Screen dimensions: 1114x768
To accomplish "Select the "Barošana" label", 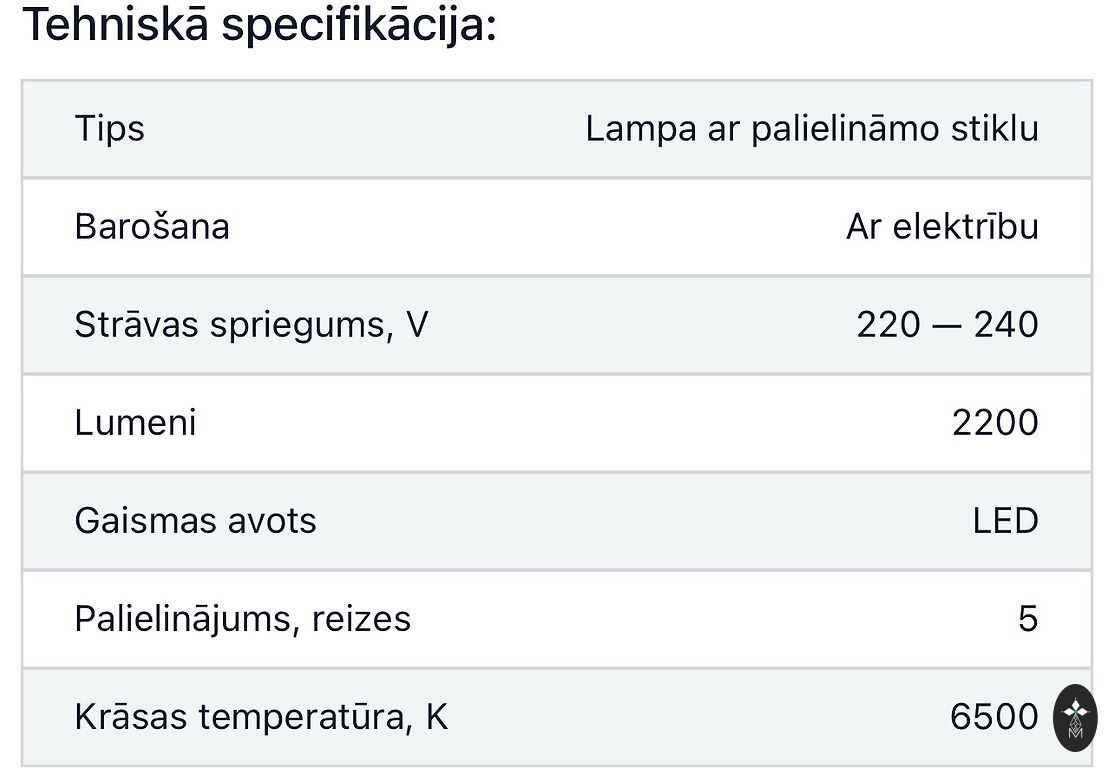I will pyautogui.click(x=152, y=227).
